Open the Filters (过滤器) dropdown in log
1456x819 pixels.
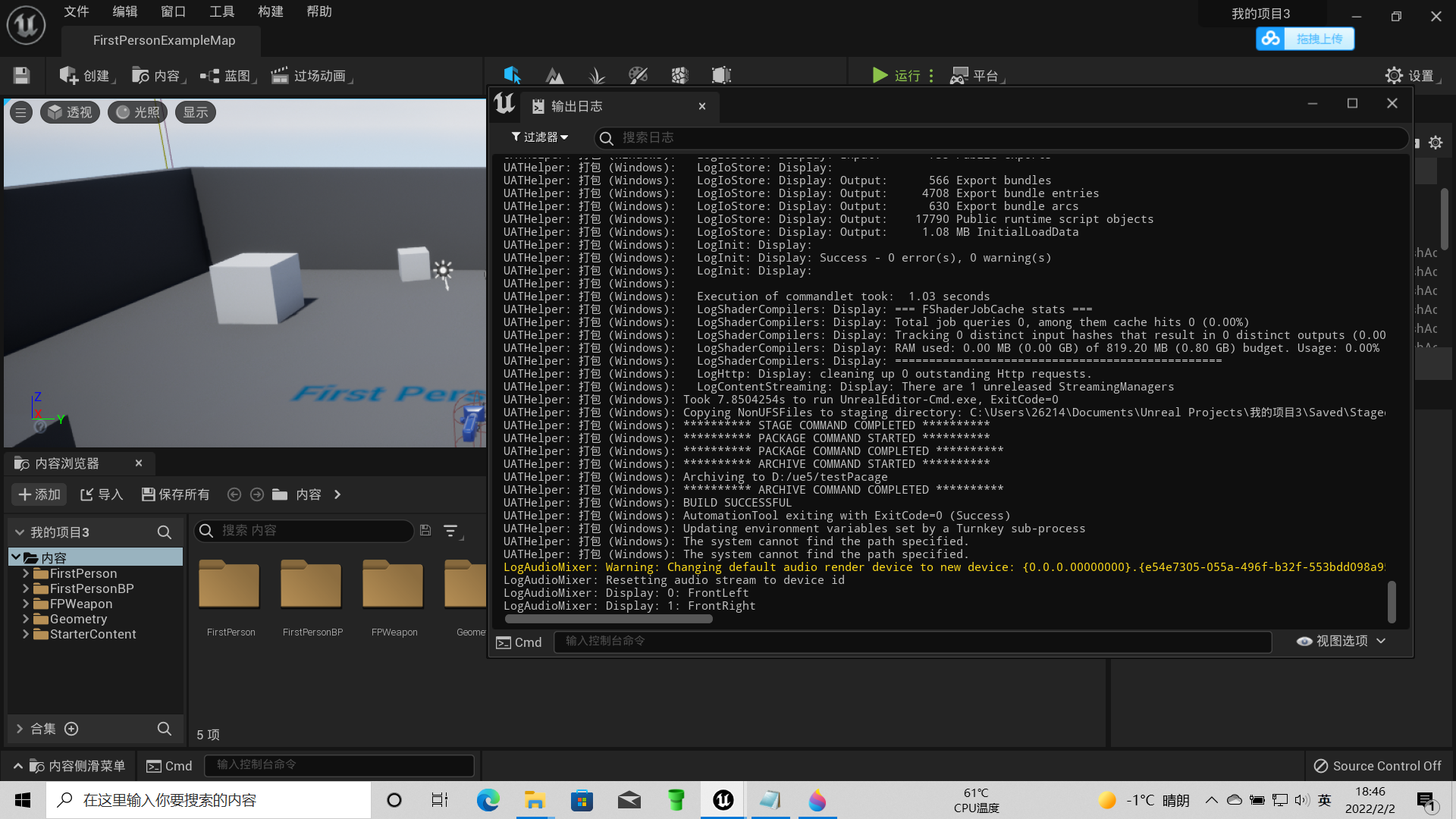539,137
